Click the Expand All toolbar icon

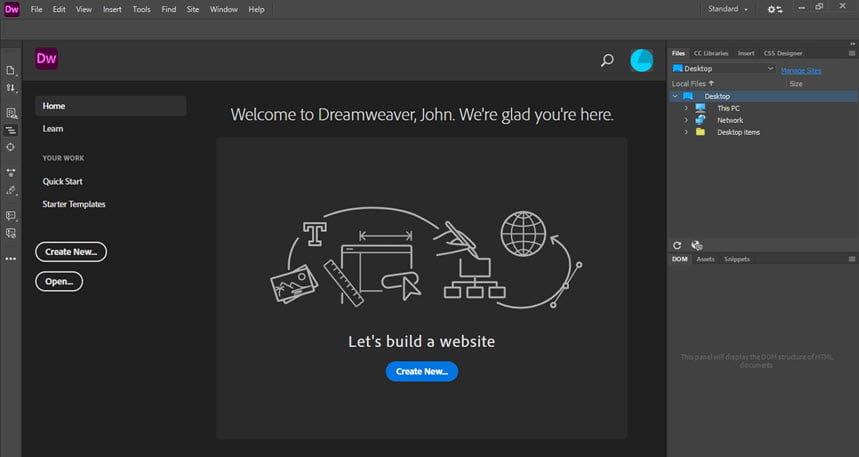coord(10,173)
